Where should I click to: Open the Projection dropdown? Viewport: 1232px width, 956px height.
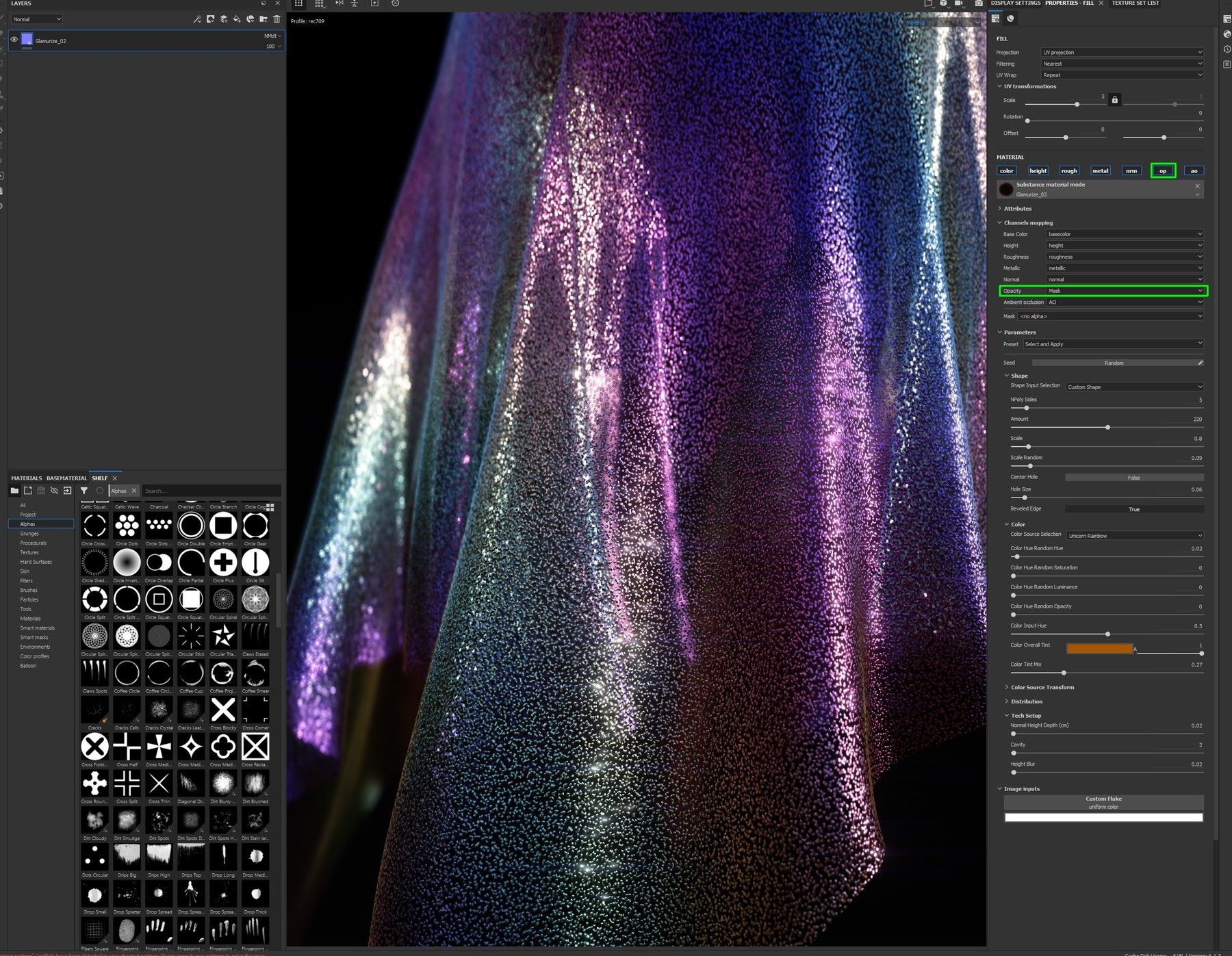(1122, 52)
